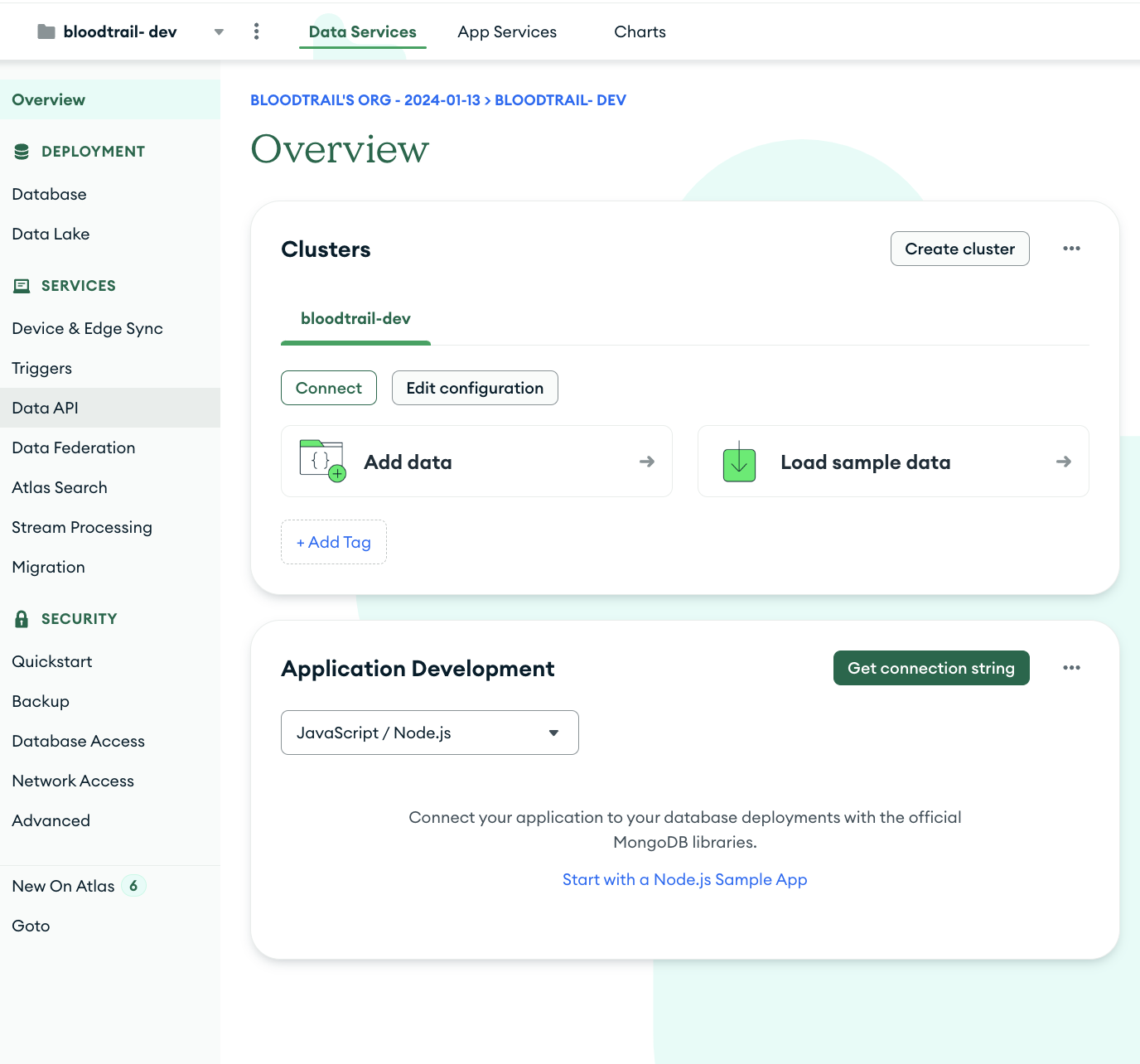Click the project folder icon beside bloodtrail- dev
1140x1064 pixels.
click(46, 31)
